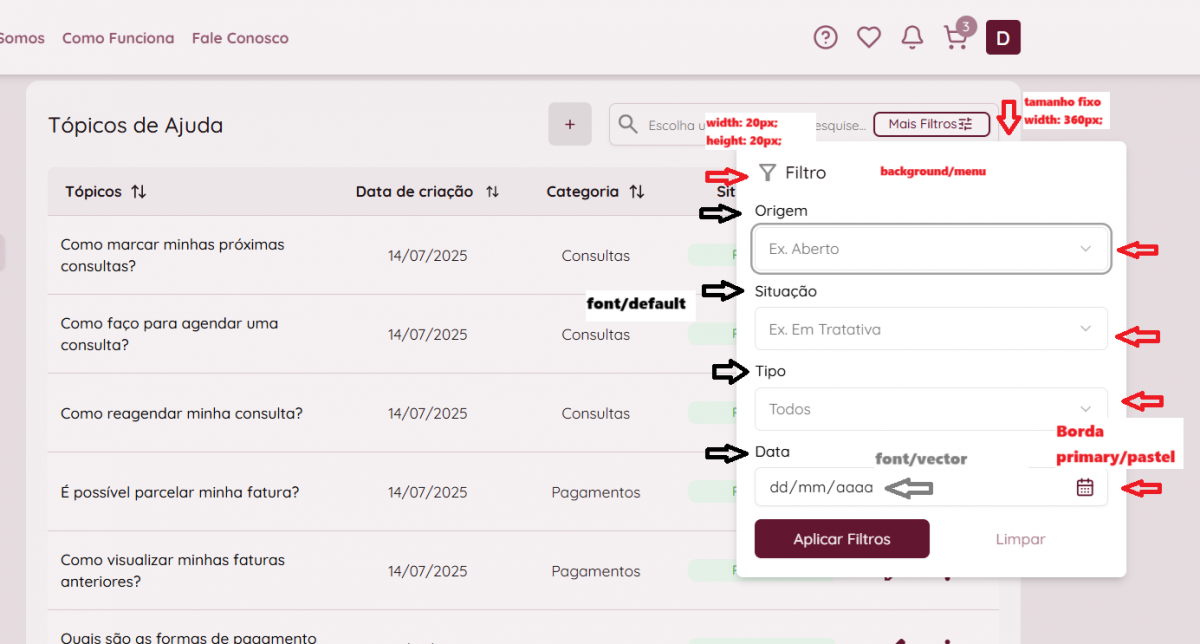The height and width of the screenshot is (644, 1200).
Task: Open the shopping cart icon
Action: (x=956, y=38)
